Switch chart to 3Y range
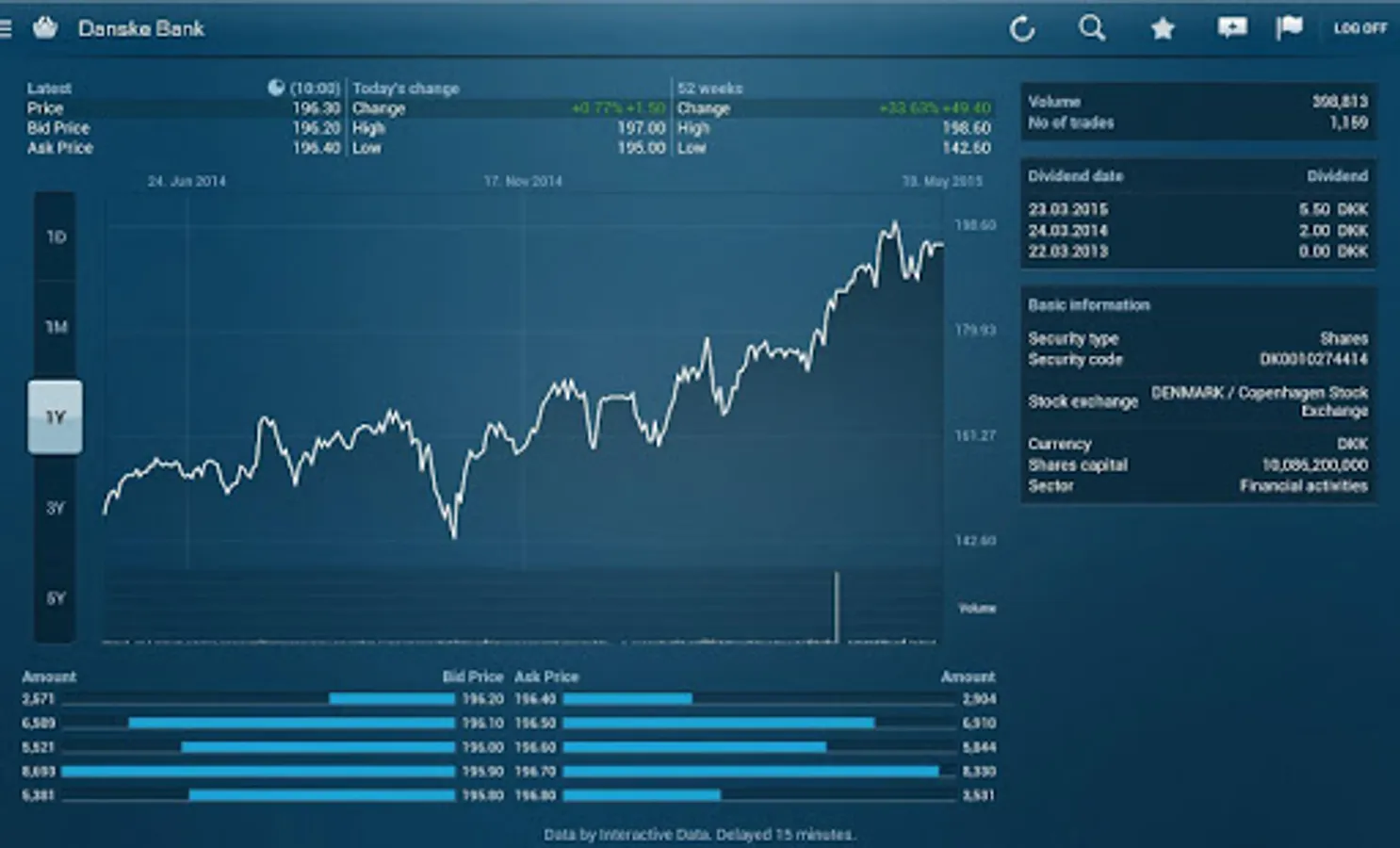The width and height of the screenshot is (1400, 848). [56, 508]
